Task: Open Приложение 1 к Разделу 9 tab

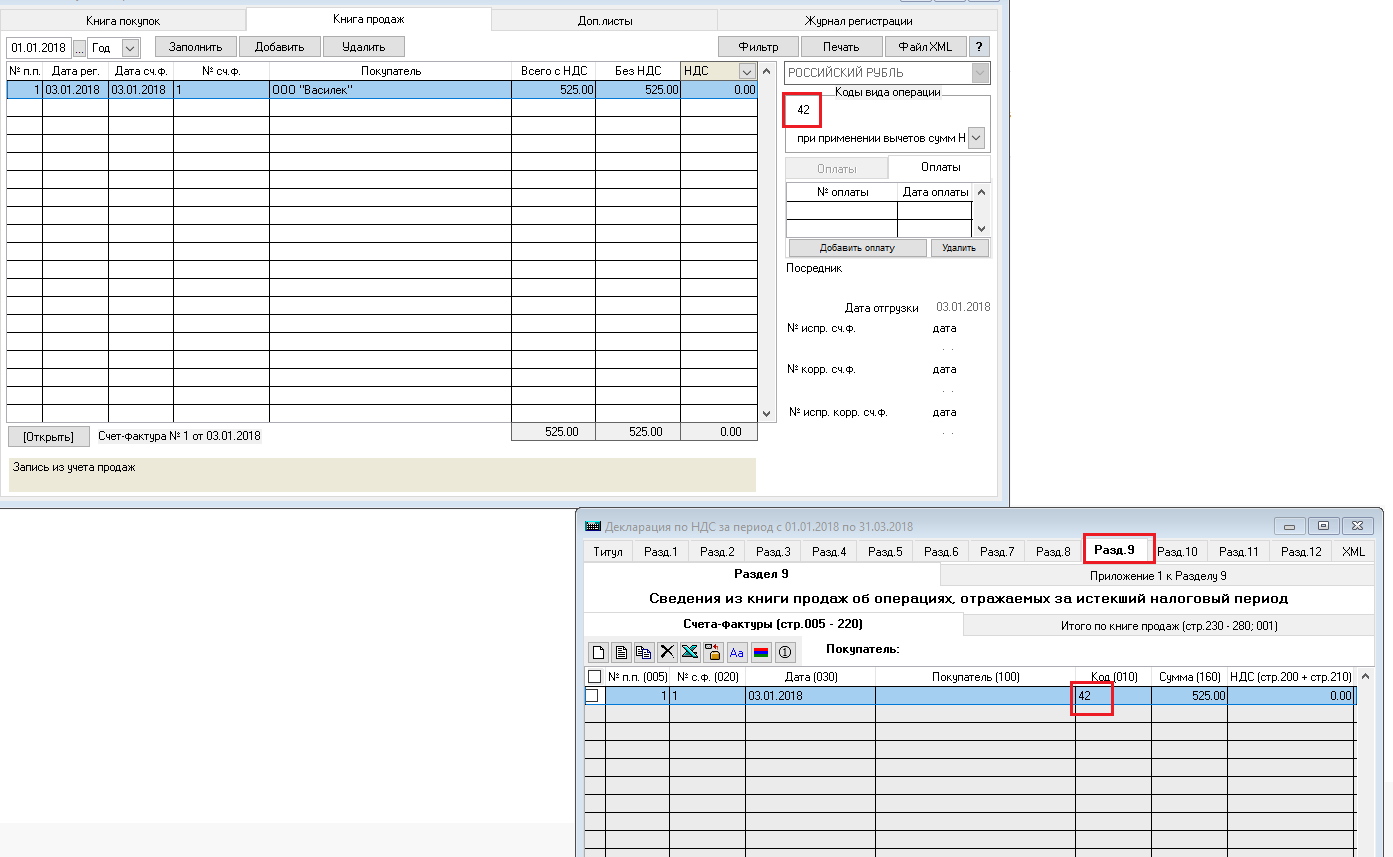Action: click(x=1158, y=576)
